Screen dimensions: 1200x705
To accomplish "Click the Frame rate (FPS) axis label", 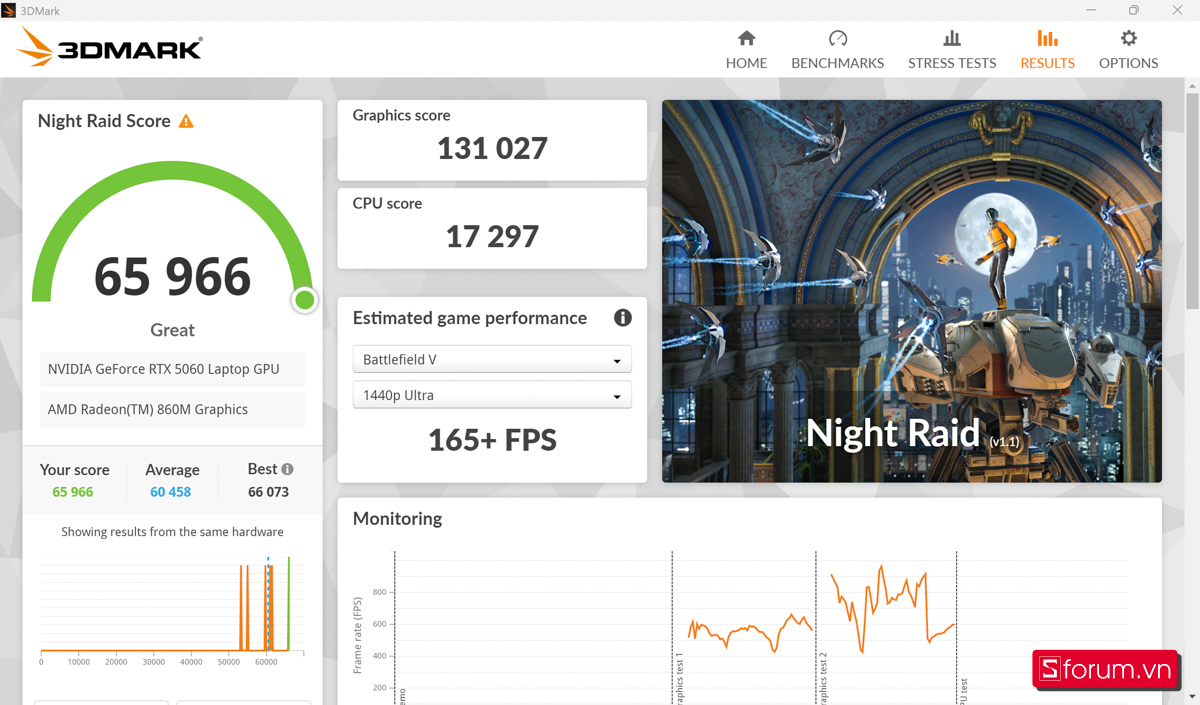I will tap(358, 635).
